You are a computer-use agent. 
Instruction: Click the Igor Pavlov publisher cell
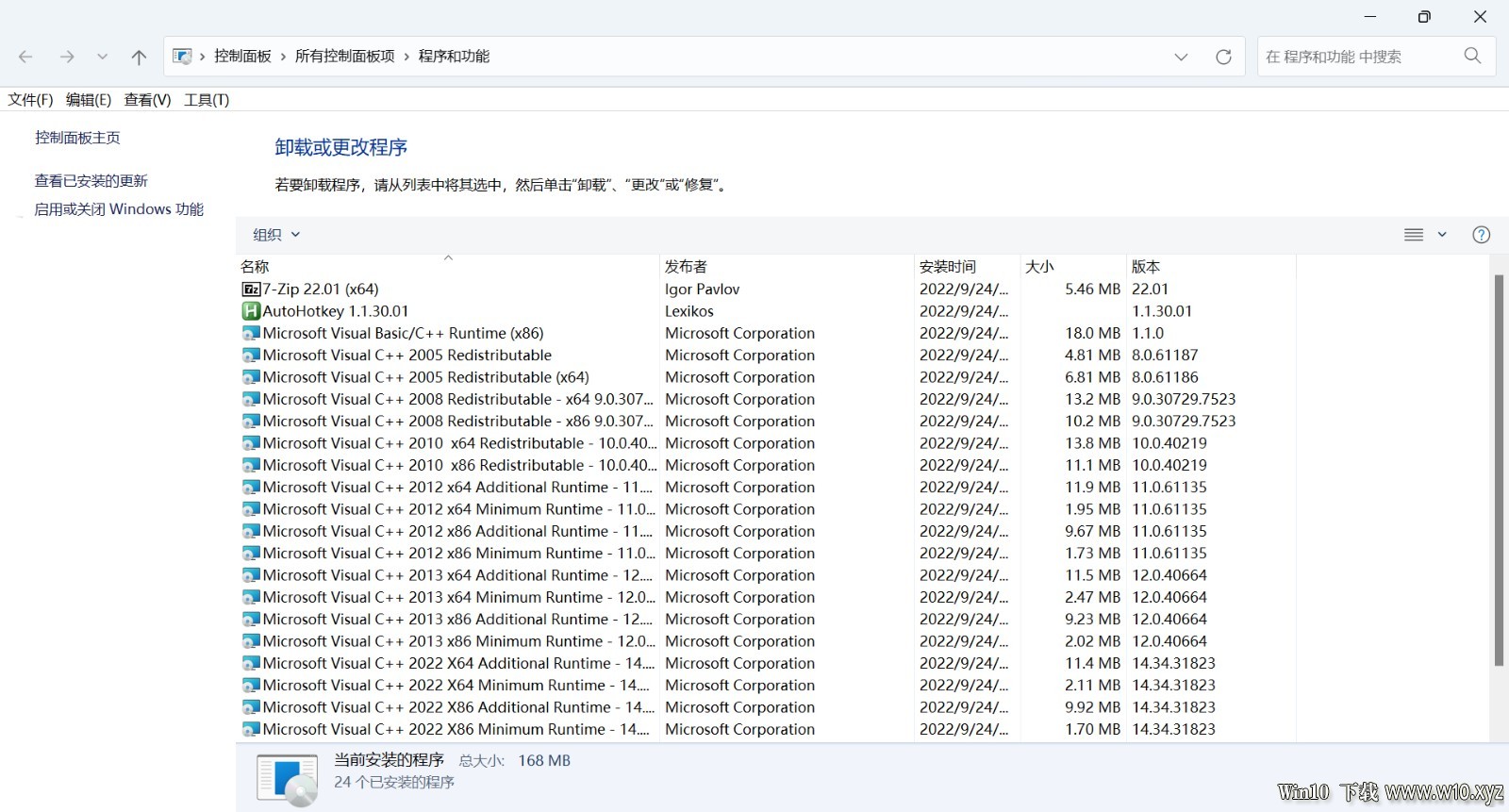click(702, 290)
